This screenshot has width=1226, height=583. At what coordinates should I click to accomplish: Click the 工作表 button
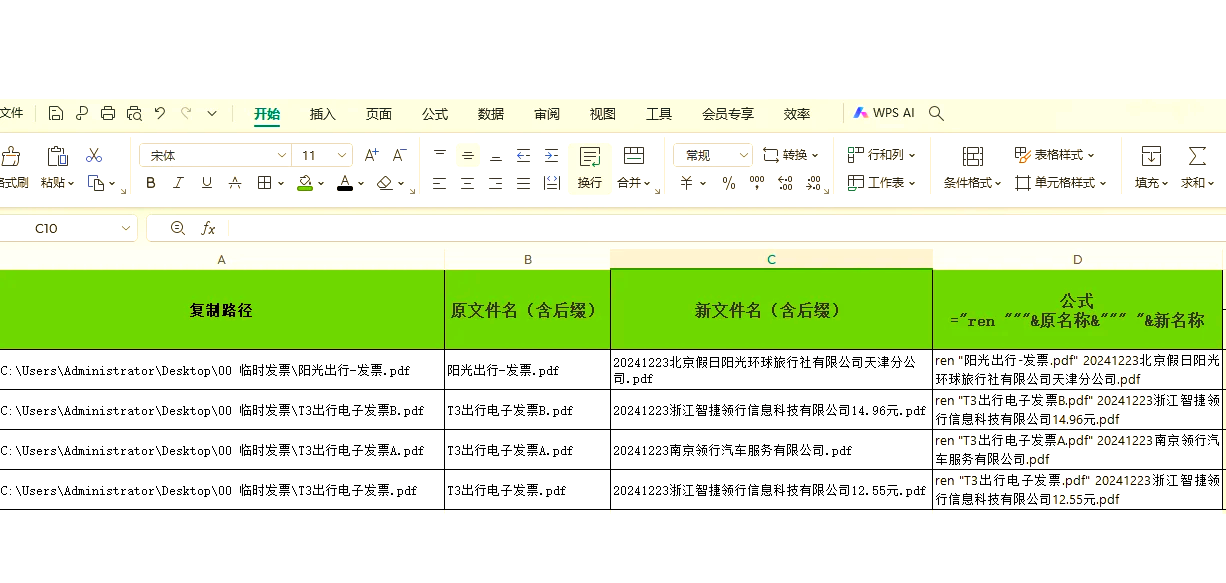[x=881, y=183]
